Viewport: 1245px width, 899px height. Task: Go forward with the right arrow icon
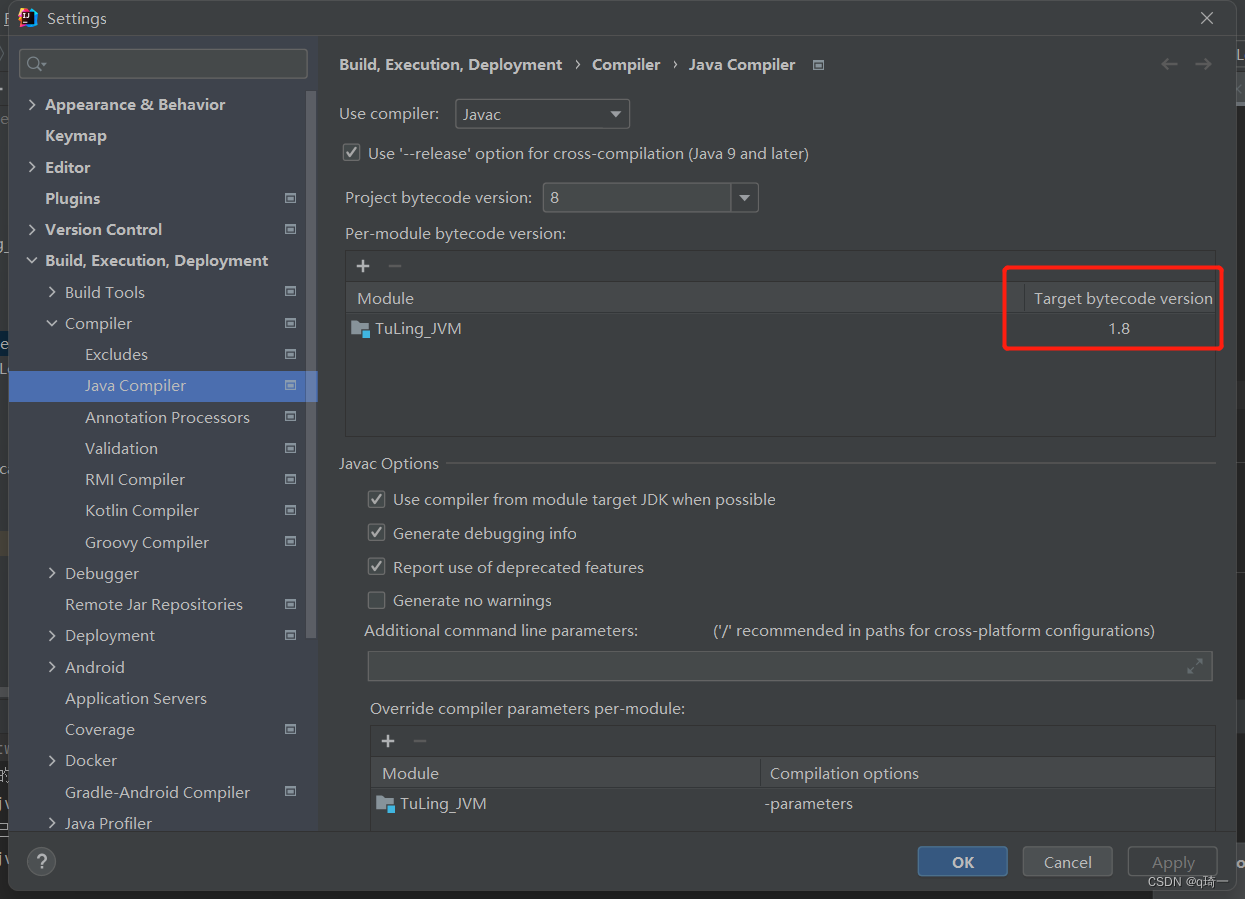[x=1203, y=64]
